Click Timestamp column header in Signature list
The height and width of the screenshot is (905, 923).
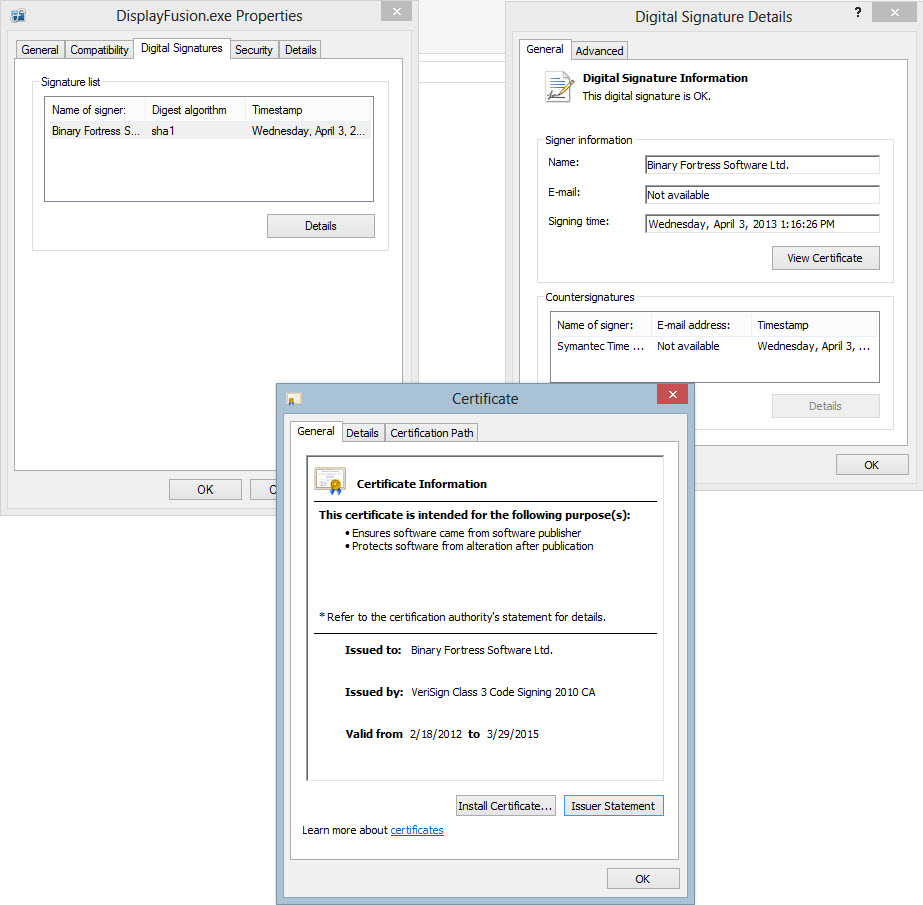click(308, 110)
